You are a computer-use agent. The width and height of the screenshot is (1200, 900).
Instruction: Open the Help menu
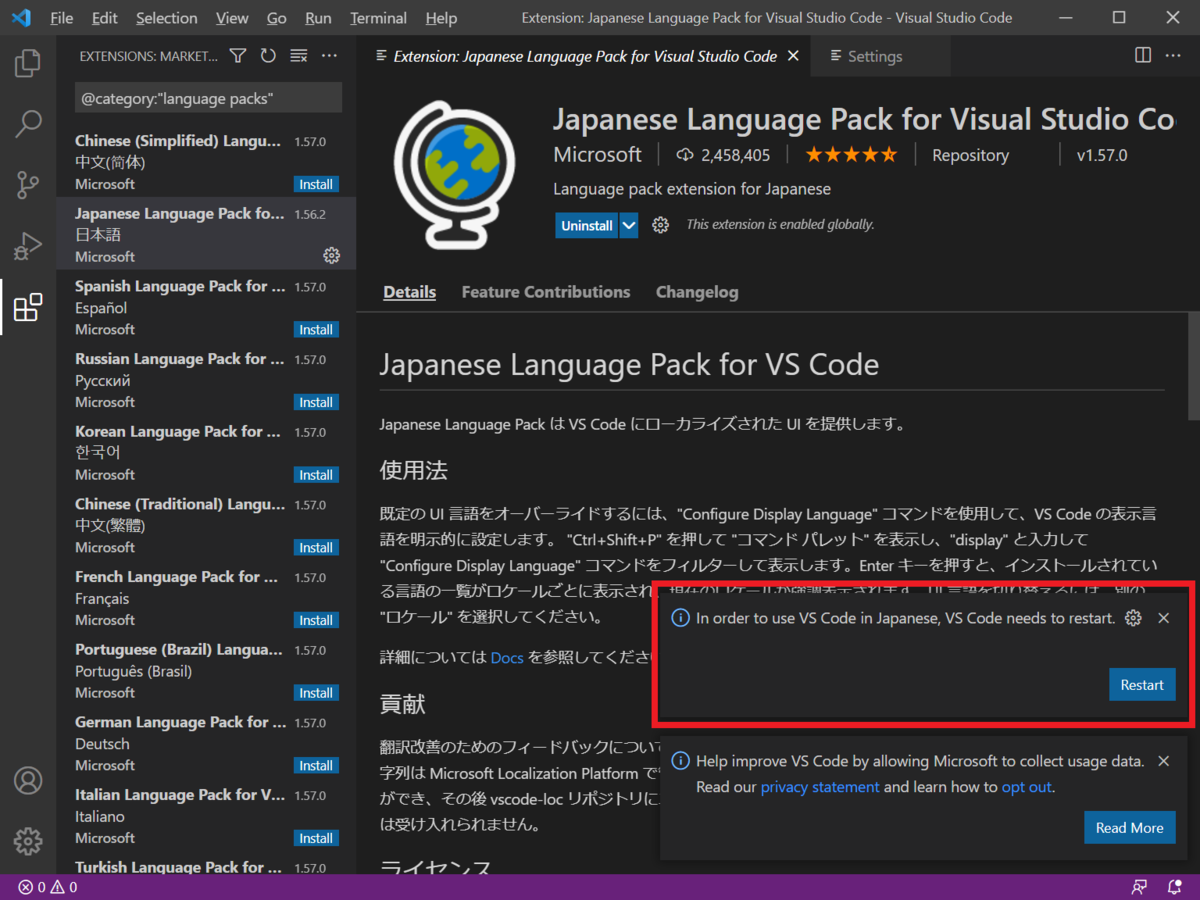click(441, 18)
